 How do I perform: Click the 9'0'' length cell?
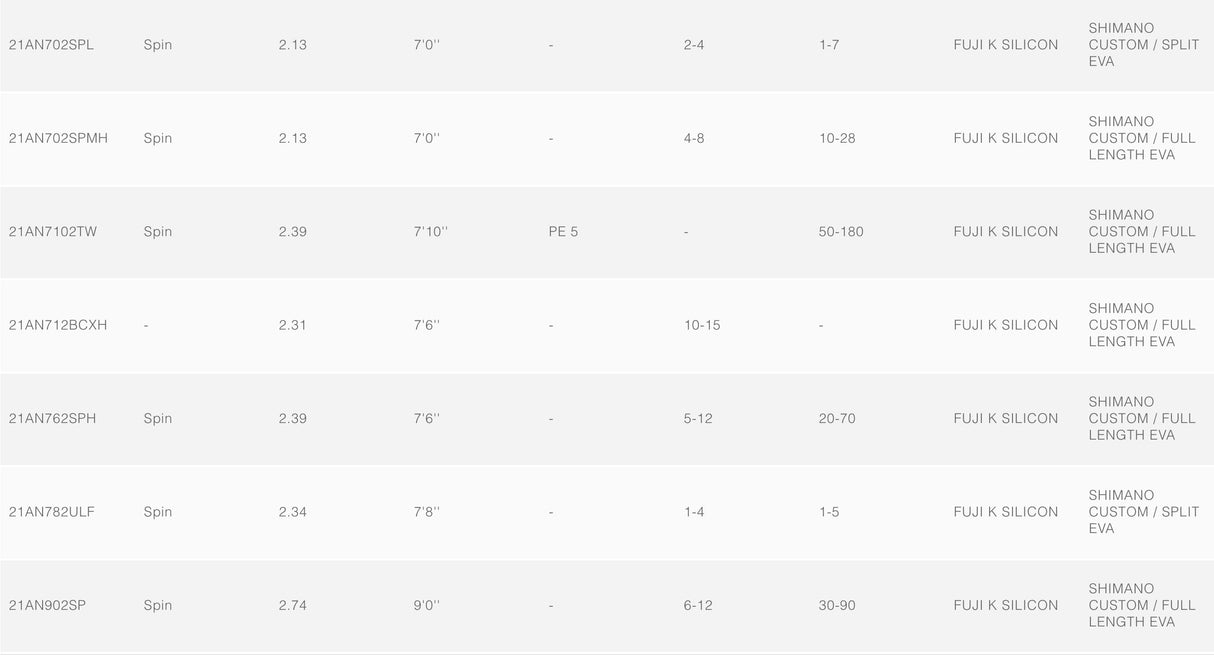click(427, 605)
